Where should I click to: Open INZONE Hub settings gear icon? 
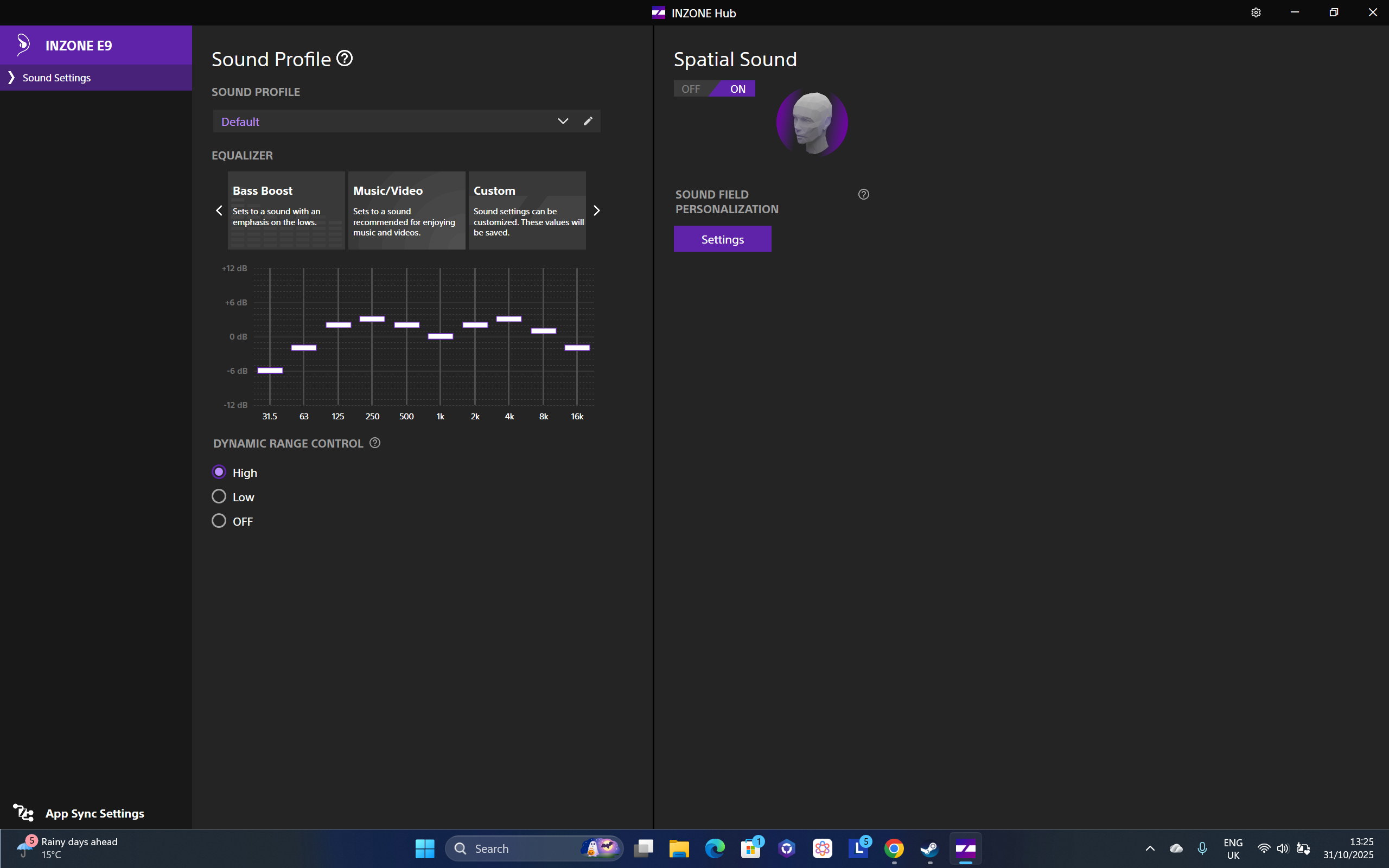1256,12
